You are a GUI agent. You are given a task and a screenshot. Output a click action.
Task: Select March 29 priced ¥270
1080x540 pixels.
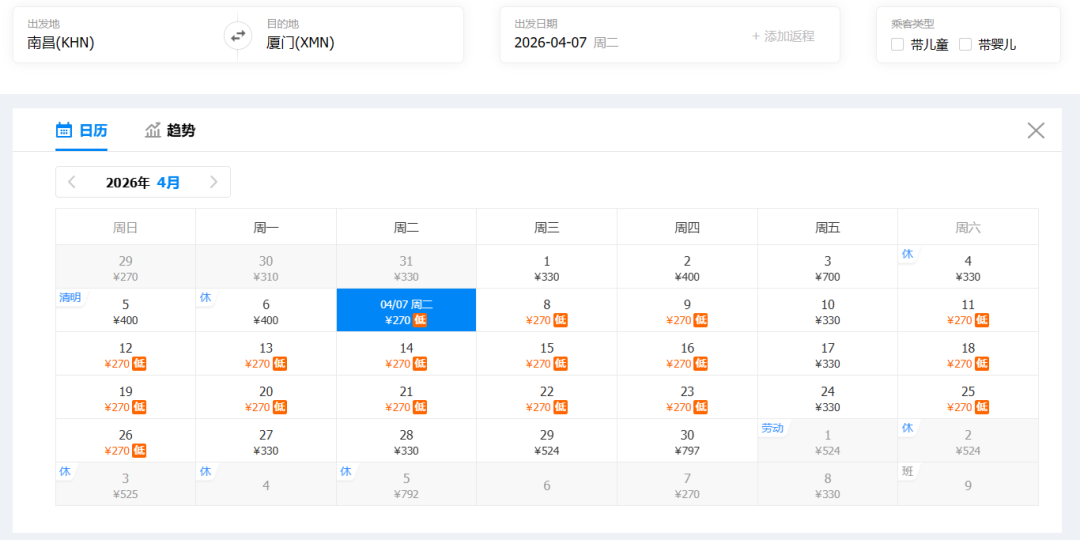(125, 267)
